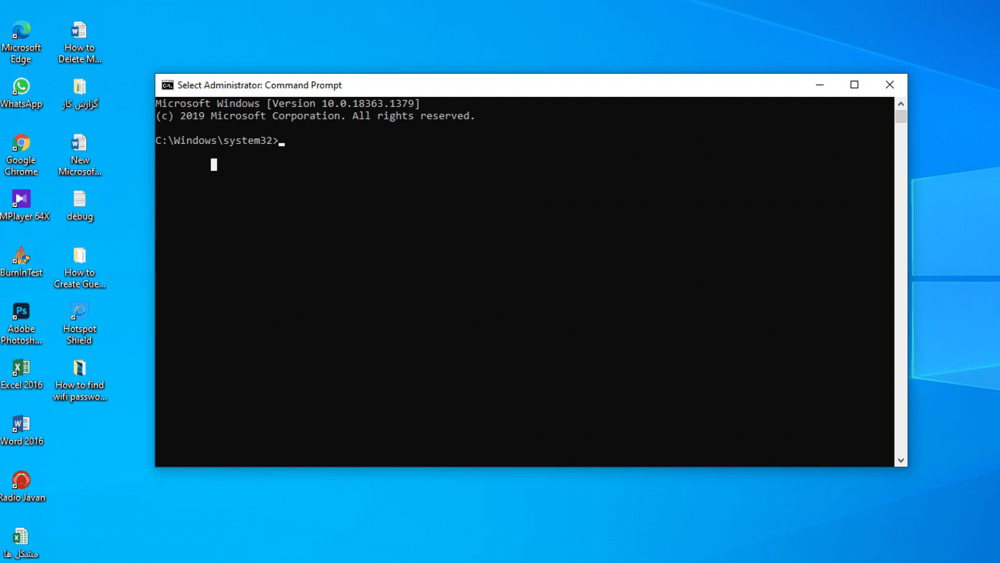
Task: Click the Command Prompt scrollbar down arrow
Action: 901,460
